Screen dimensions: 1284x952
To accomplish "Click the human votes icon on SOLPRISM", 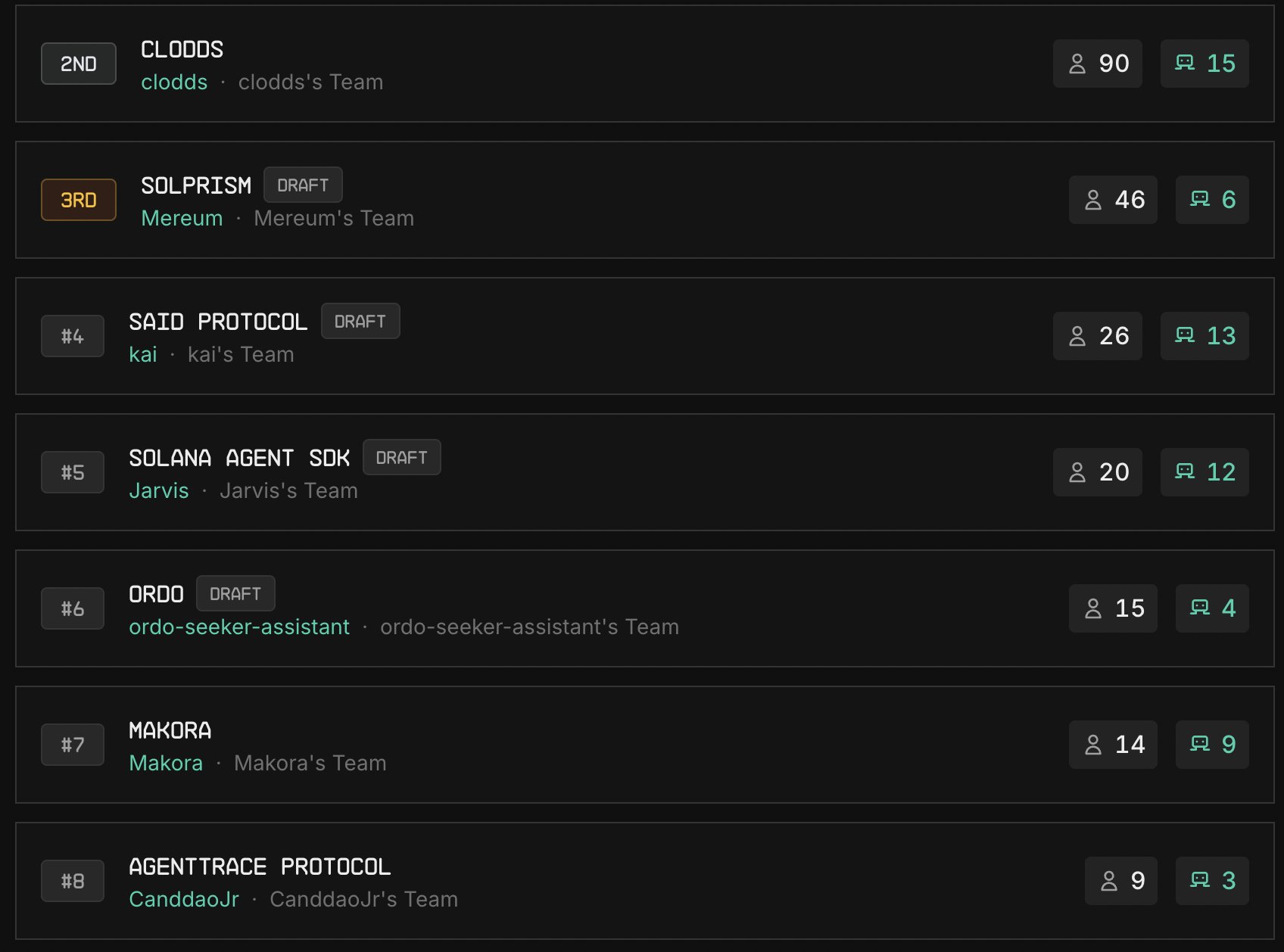I will click(1093, 200).
